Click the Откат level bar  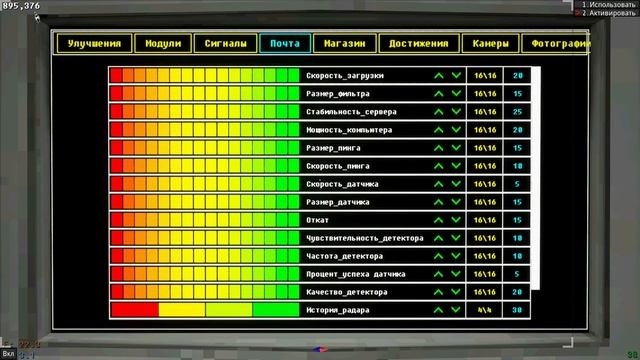205,220
